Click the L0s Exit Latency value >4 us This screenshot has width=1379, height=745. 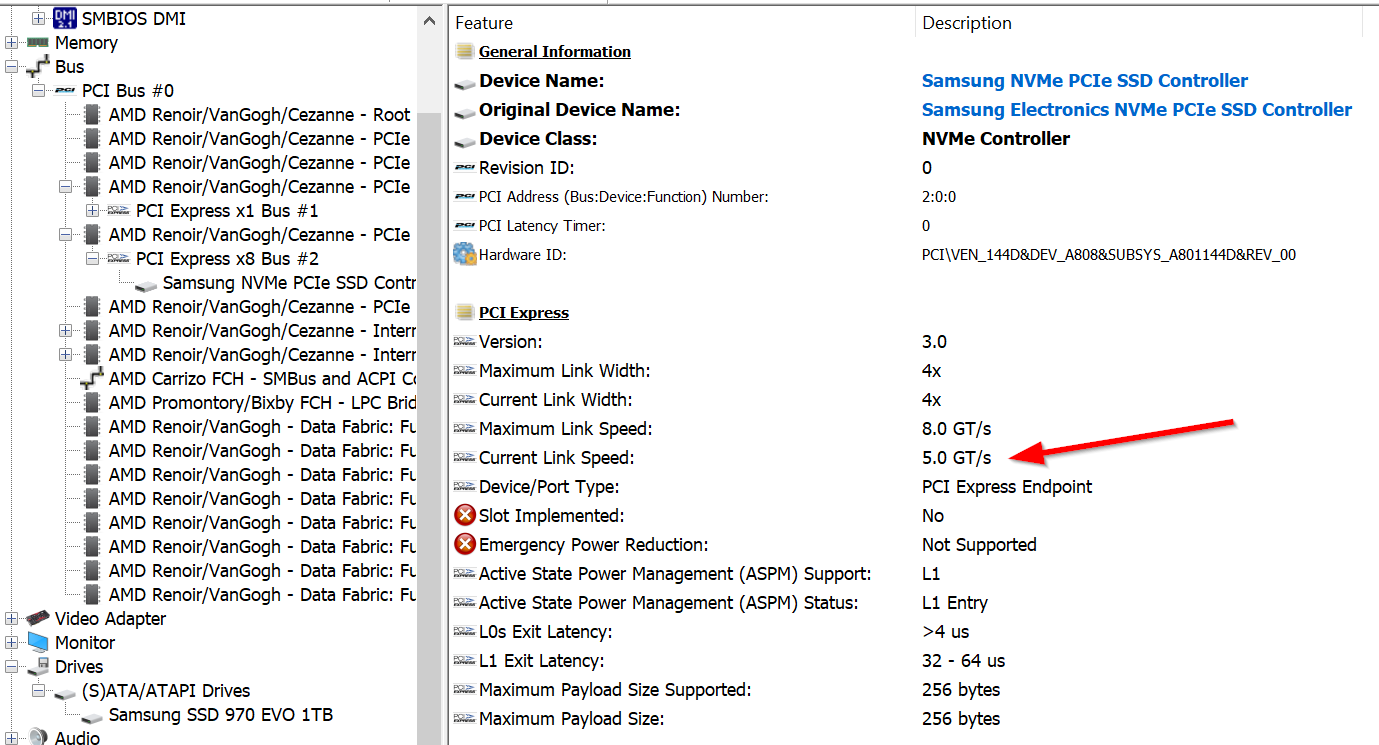coord(946,632)
